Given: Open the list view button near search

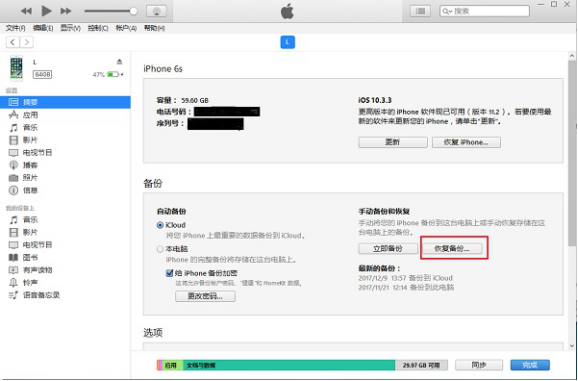Looking at the screenshot, I should [420, 11].
